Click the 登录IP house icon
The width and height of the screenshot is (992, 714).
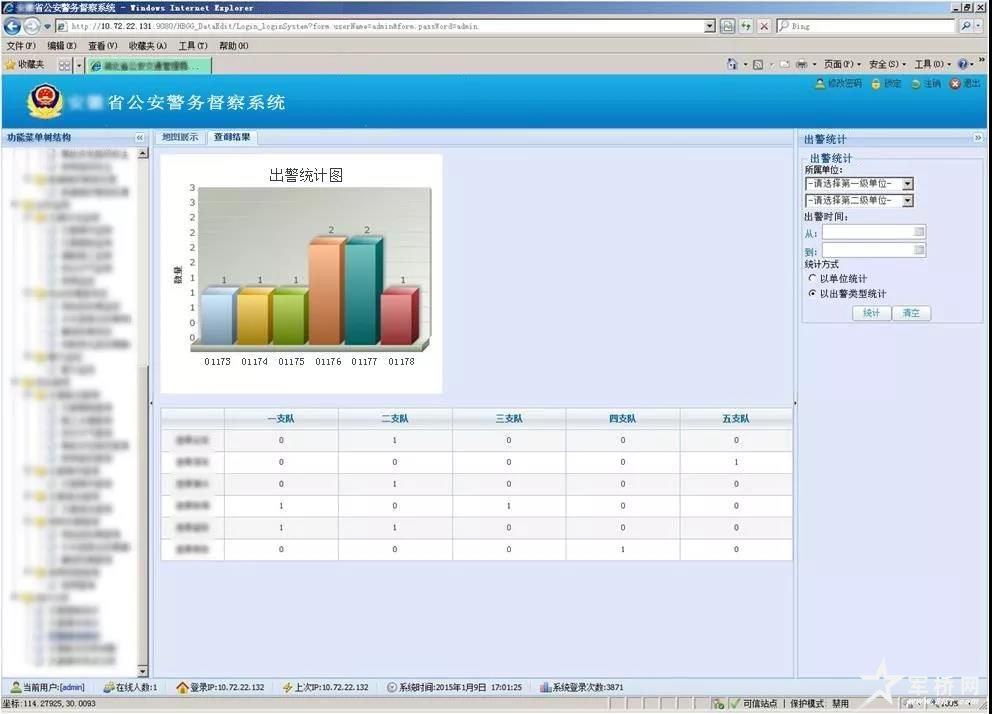click(182, 687)
